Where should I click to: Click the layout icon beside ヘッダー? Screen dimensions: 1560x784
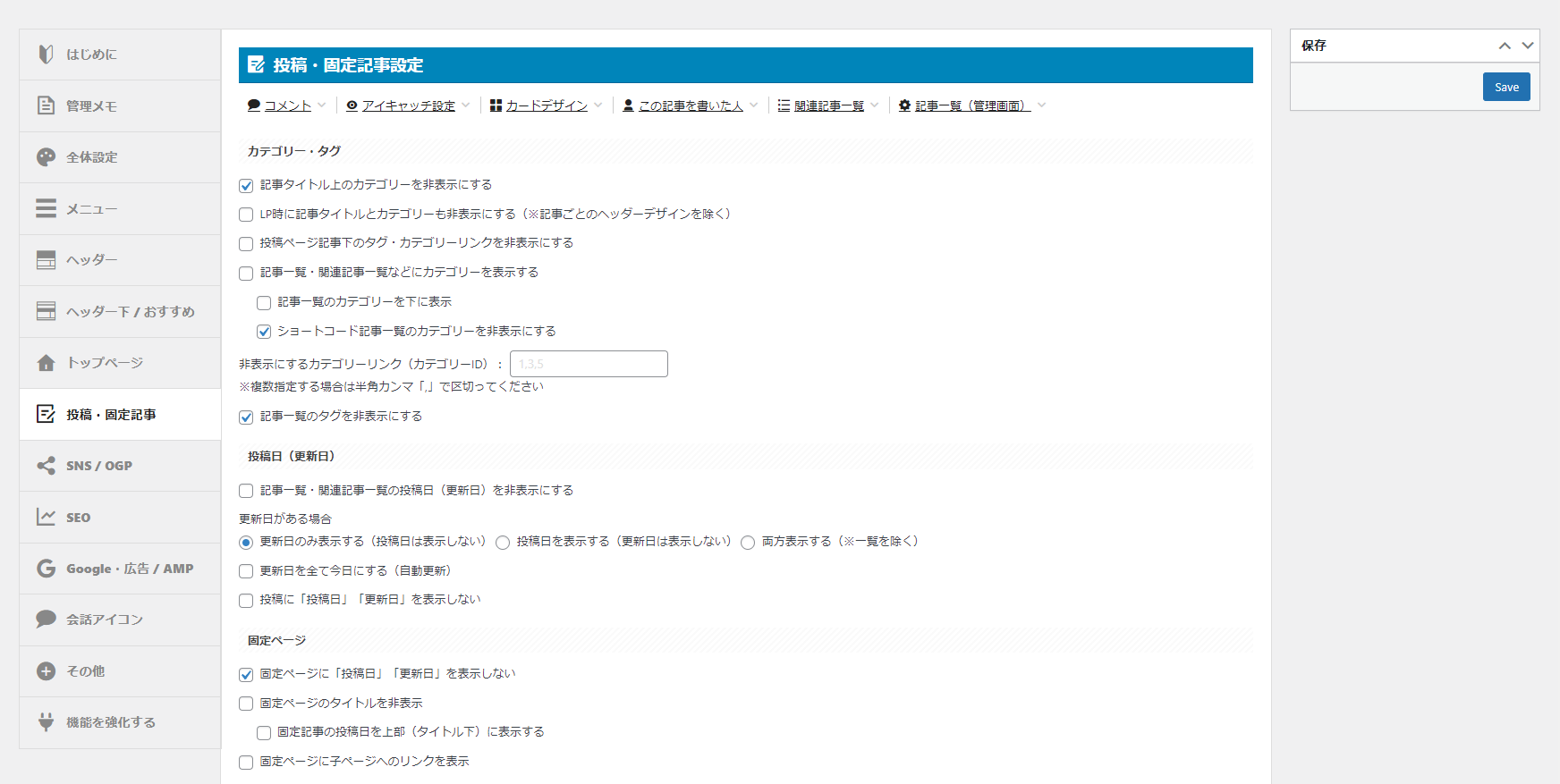pyautogui.click(x=46, y=260)
